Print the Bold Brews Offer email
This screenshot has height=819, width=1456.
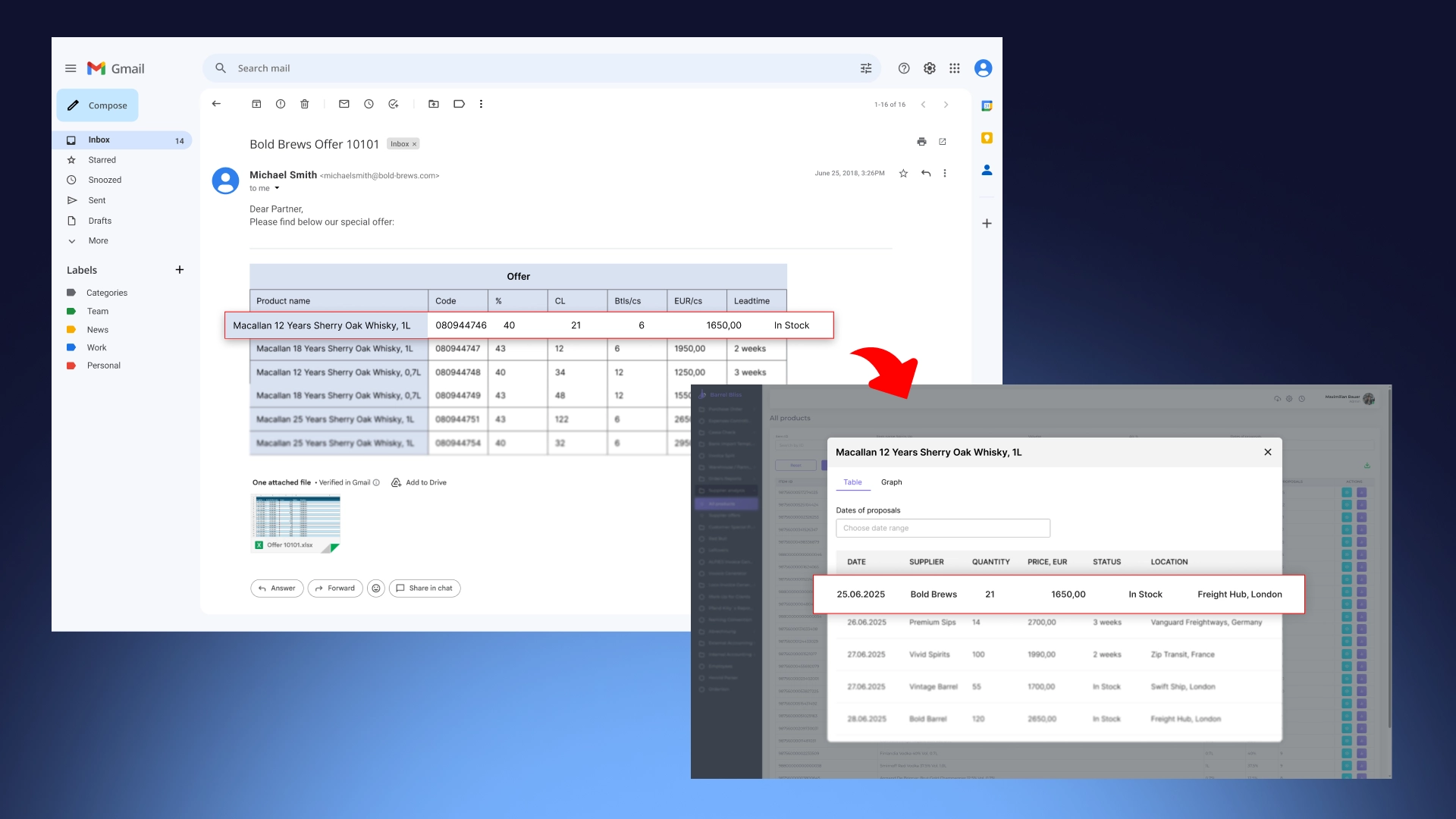click(x=921, y=142)
